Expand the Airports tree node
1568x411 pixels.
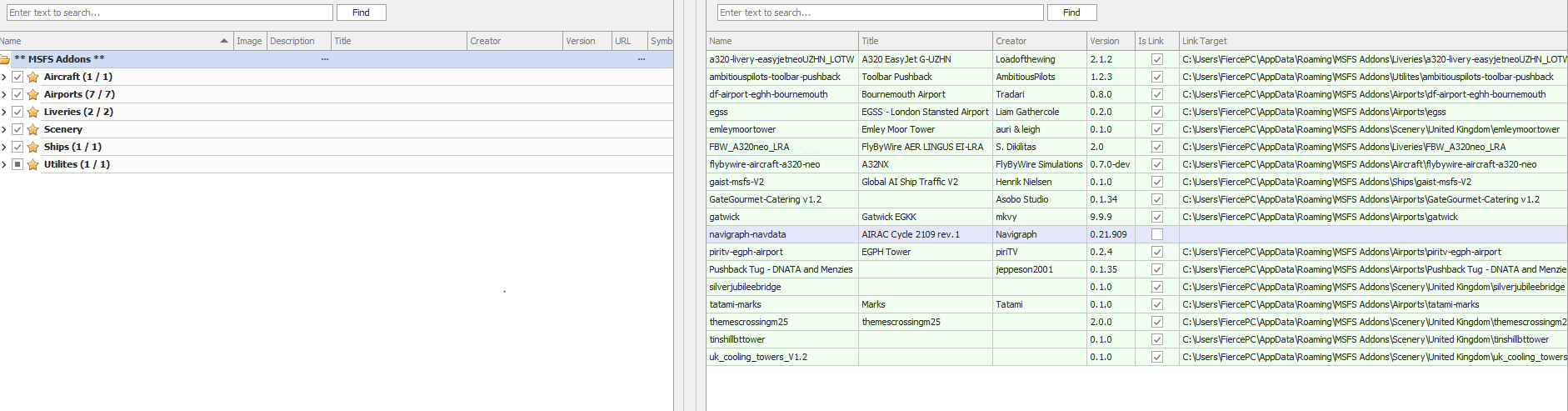pos(4,94)
